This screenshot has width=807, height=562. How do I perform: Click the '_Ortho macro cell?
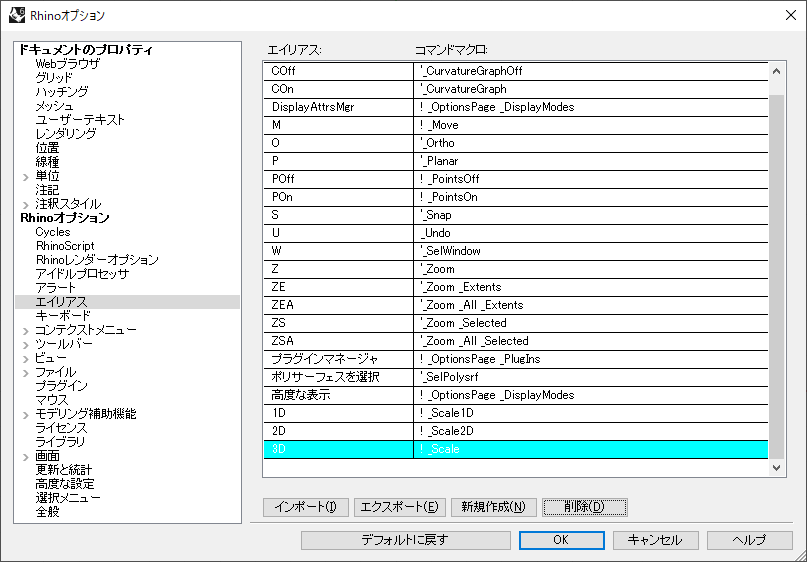point(591,143)
